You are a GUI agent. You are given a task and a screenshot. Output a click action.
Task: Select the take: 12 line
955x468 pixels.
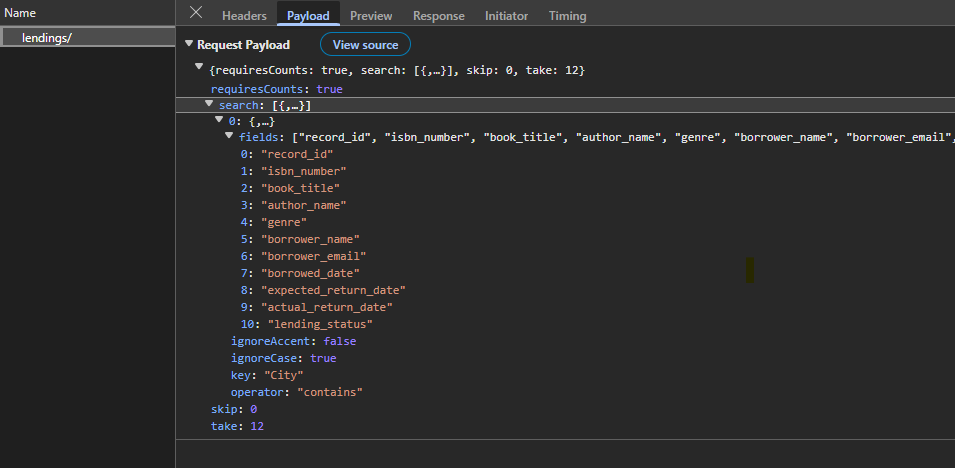[238, 426]
